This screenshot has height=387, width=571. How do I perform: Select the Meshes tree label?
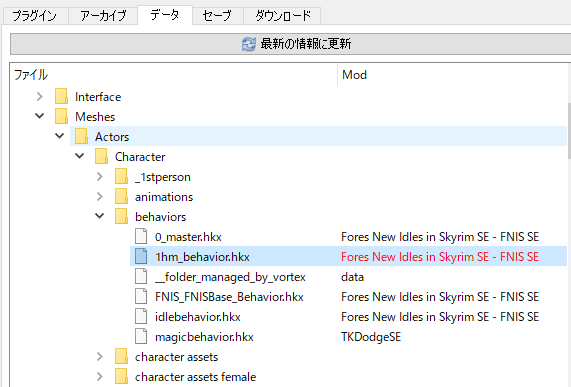pyautogui.click(x=95, y=117)
